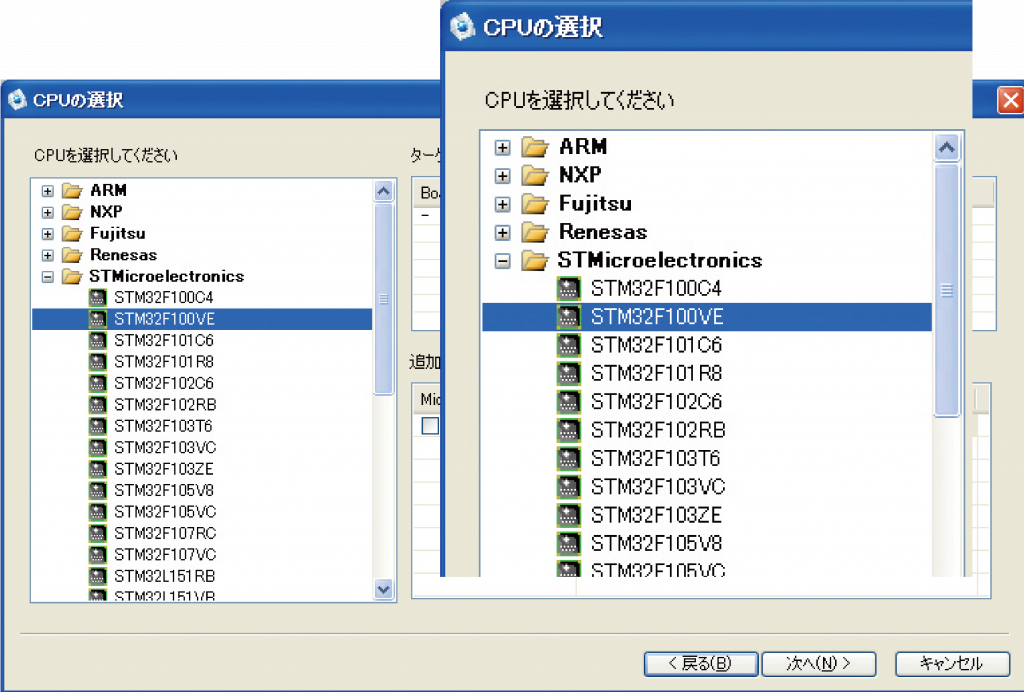Click the STM32L151RB chip icon in the small left list
This screenshot has width=1024, height=692.
[x=97, y=576]
